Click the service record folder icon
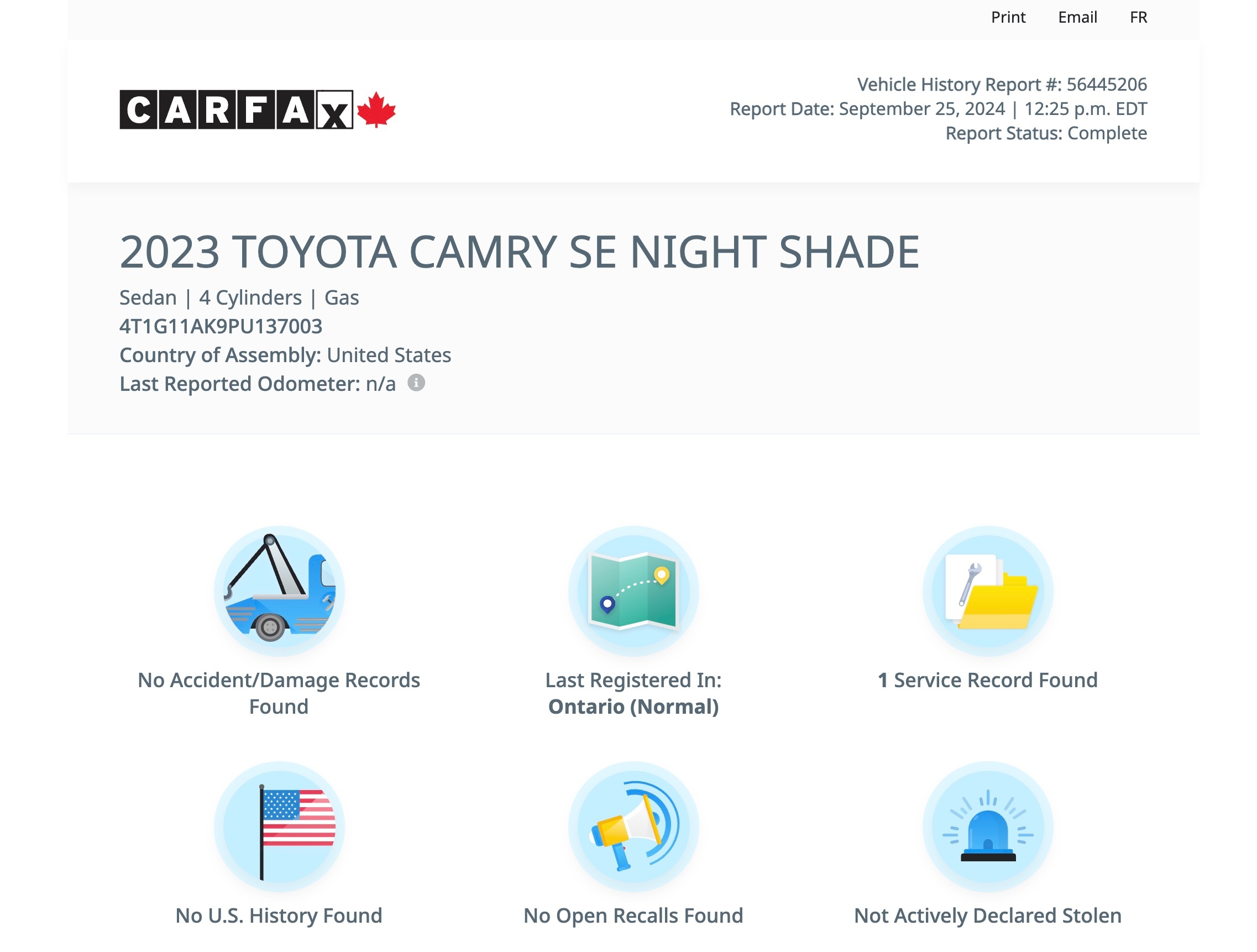 [988, 590]
